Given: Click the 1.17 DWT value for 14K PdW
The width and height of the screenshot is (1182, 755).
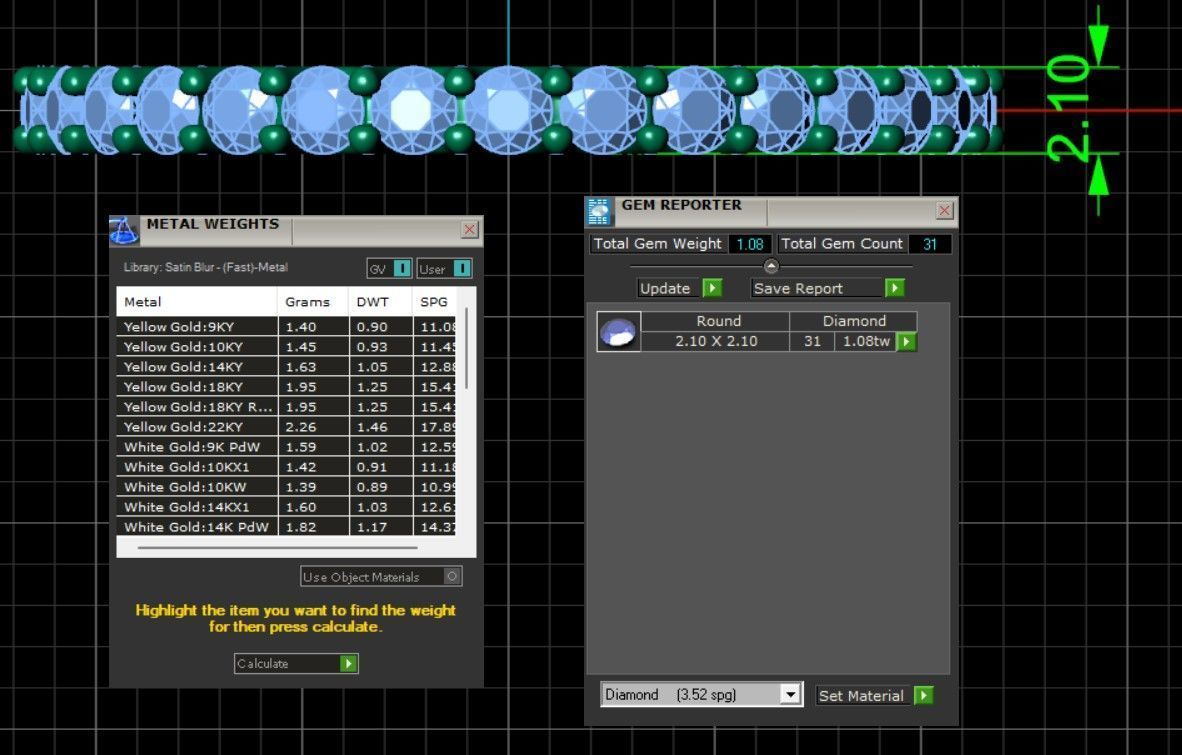Looking at the screenshot, I should 372,527.
